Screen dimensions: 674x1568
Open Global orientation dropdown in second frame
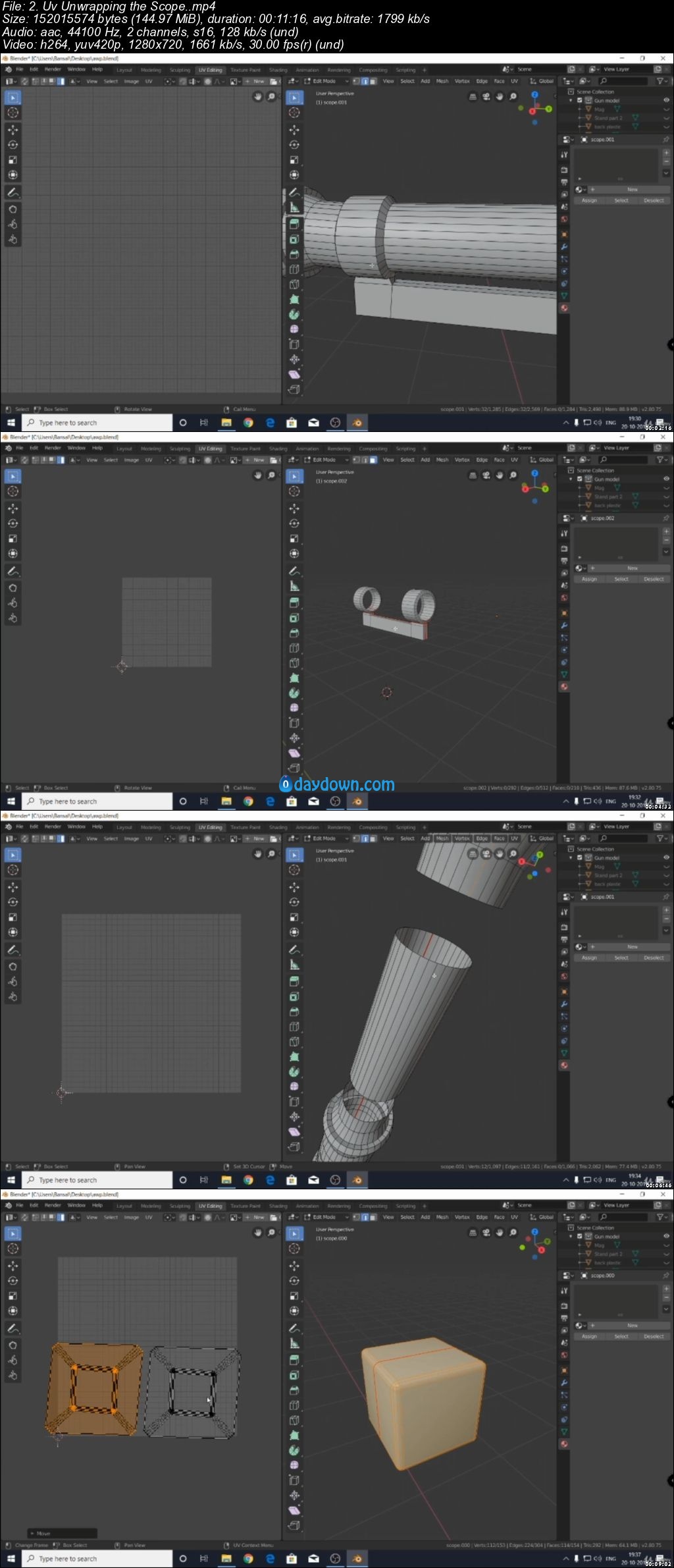[543, 460]
